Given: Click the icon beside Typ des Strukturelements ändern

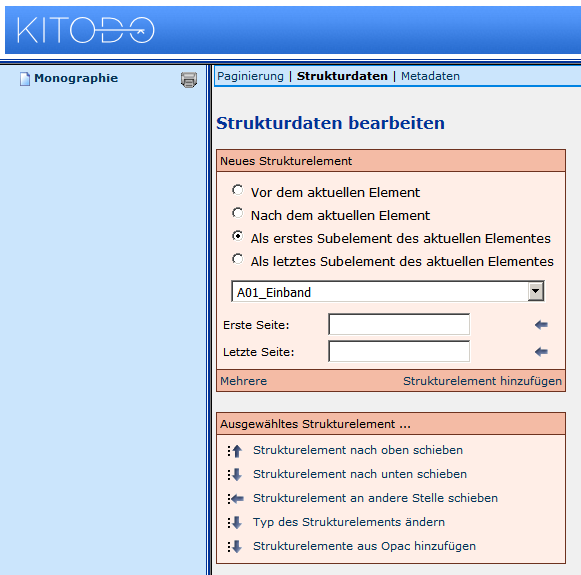Looking at the screenshot, I should 235,522.
